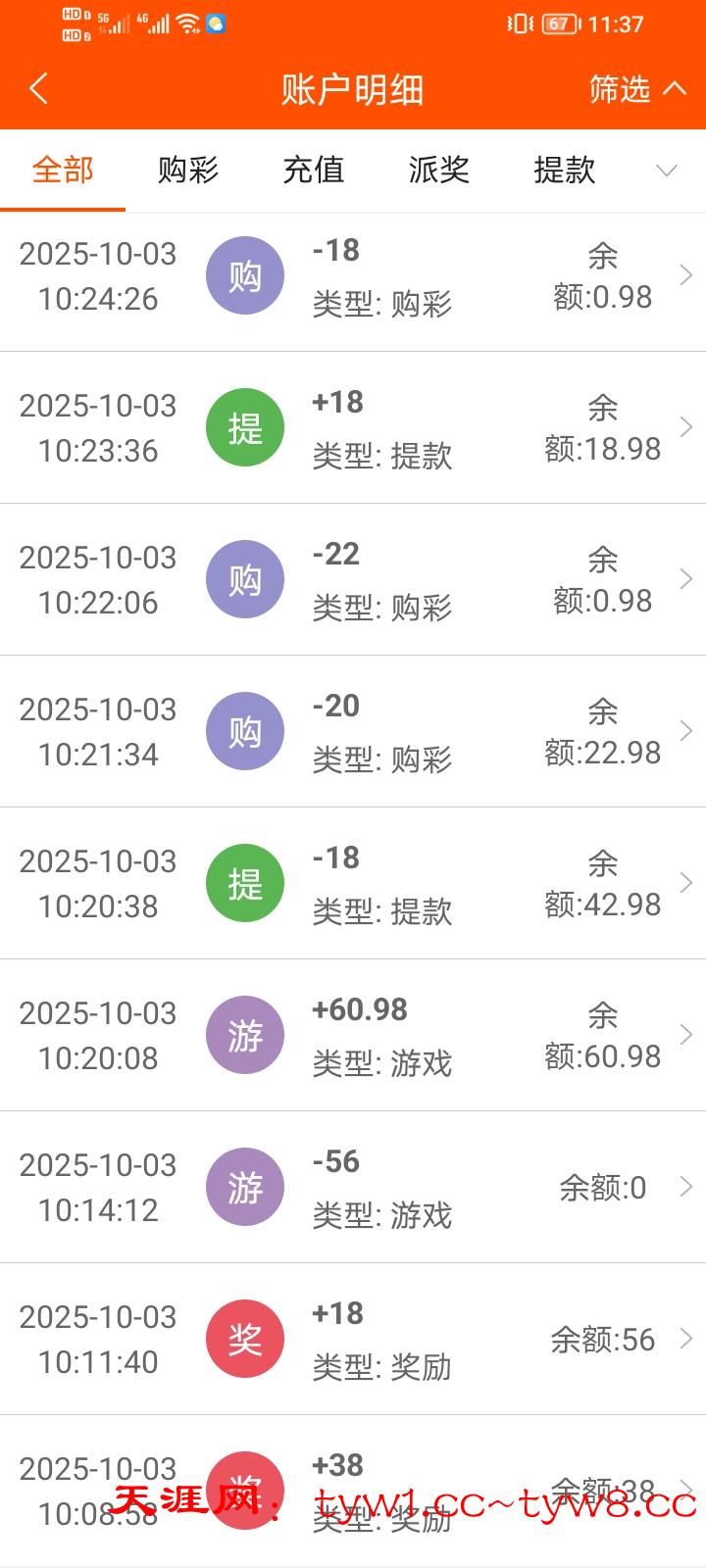Switch to the 充值 tab

(x=314, y=171)
